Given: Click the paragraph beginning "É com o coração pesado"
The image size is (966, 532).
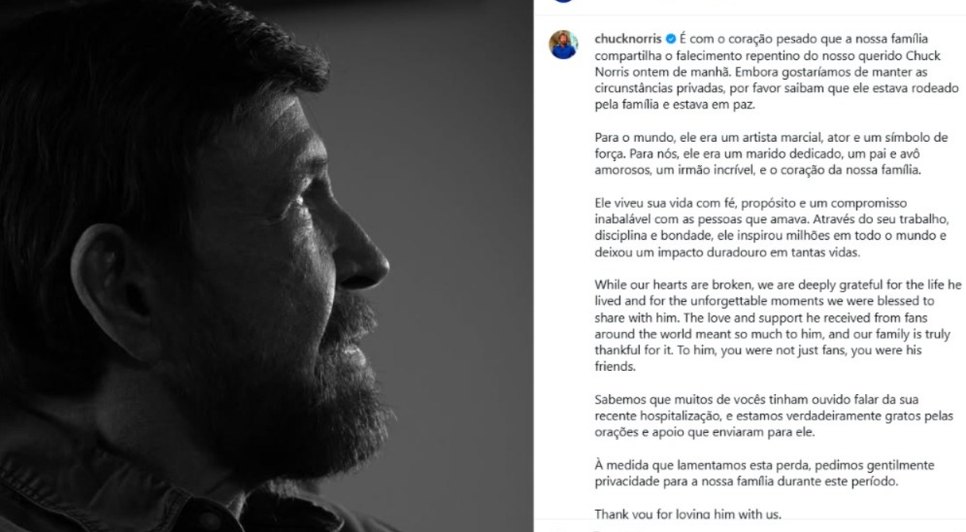Looking at the screenshot, I should click(777, 71).
